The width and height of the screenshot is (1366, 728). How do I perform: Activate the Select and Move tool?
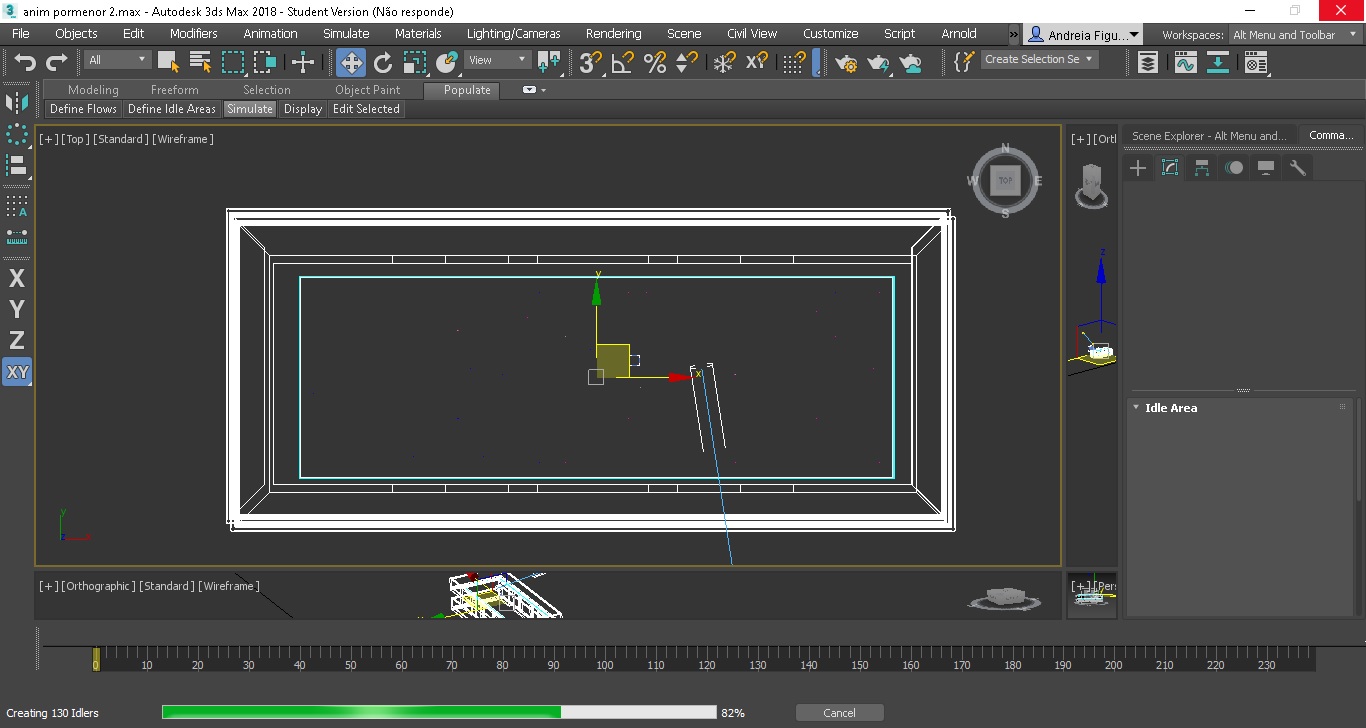351,62
